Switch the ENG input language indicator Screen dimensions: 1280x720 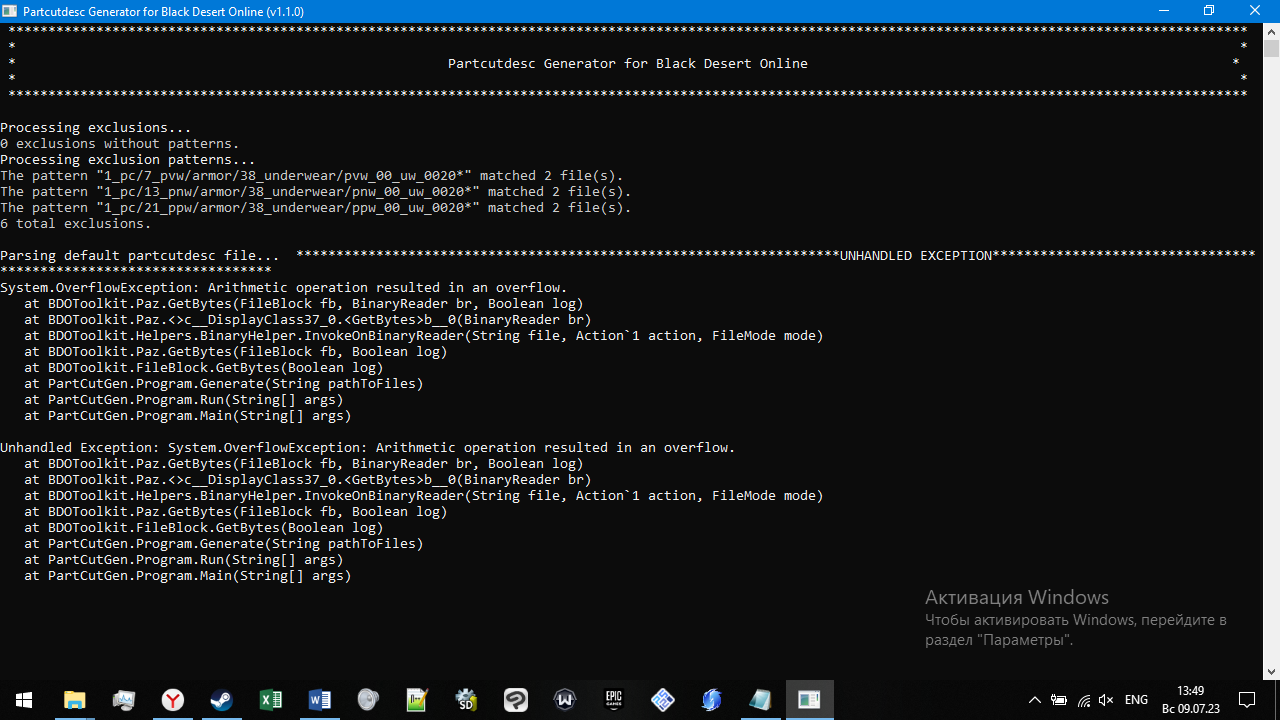(x=1137, y=700)
